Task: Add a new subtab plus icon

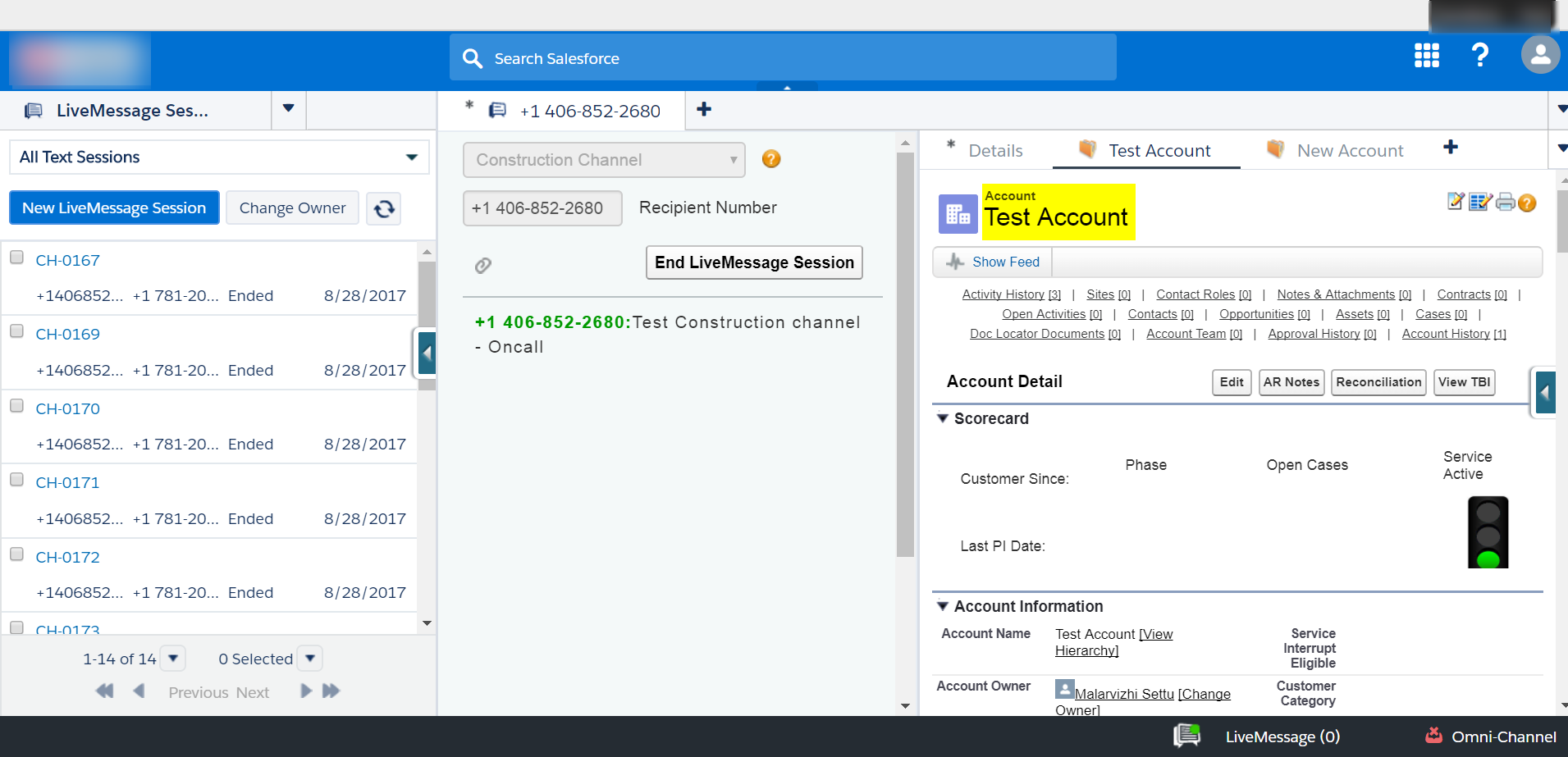Action: point(1451,147)
